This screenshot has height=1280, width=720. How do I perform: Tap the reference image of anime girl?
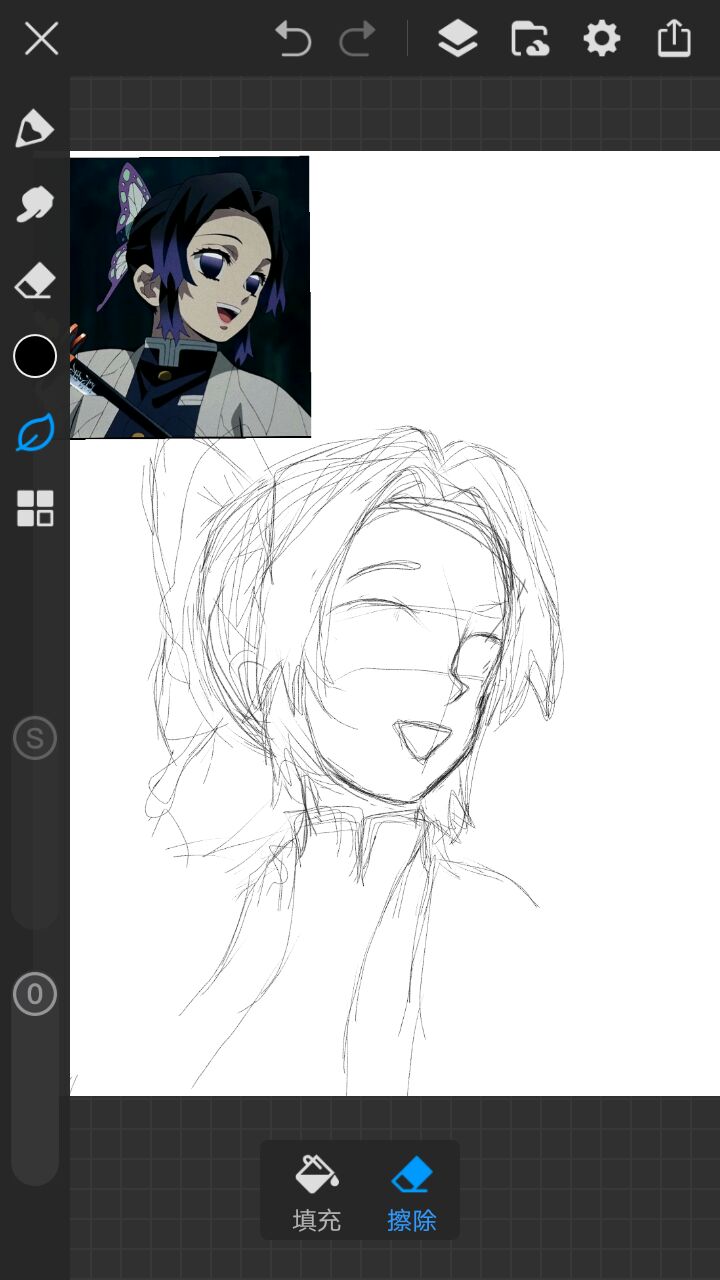[x=190, y=297]
